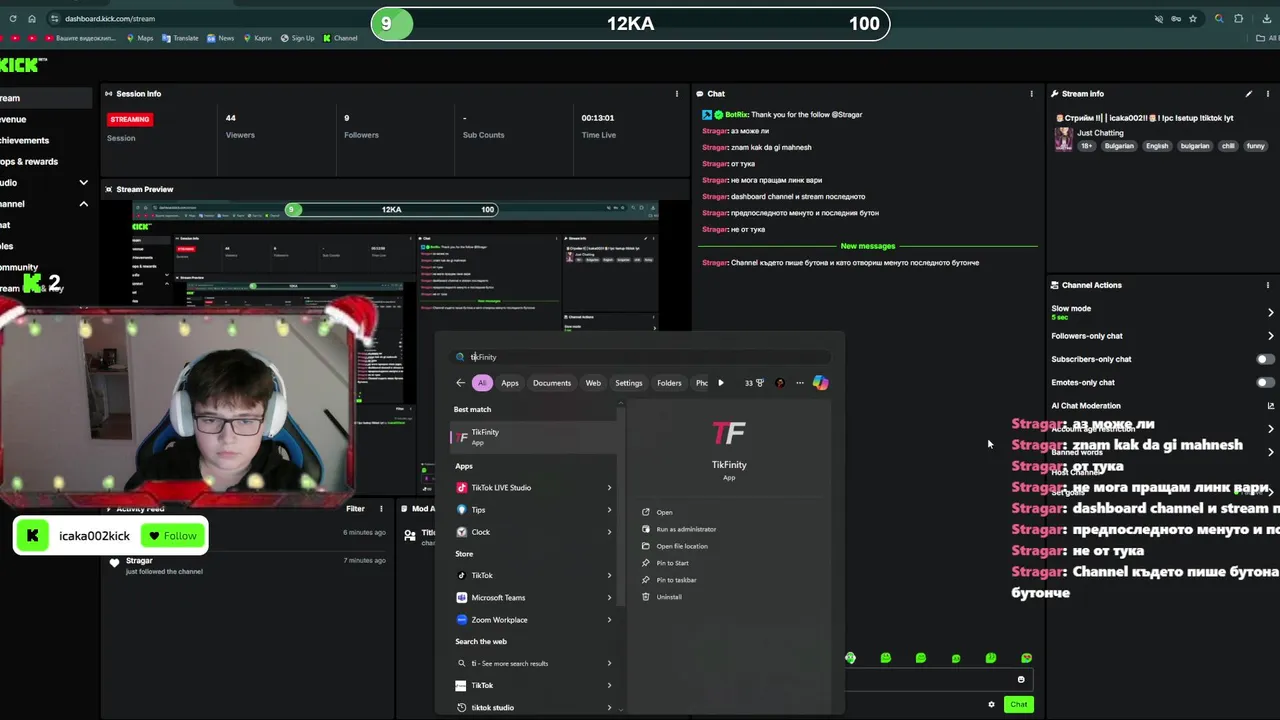1280x720 pixels.
Task: Open the Chat panel three-dot menu
Action: (1031, 93)
